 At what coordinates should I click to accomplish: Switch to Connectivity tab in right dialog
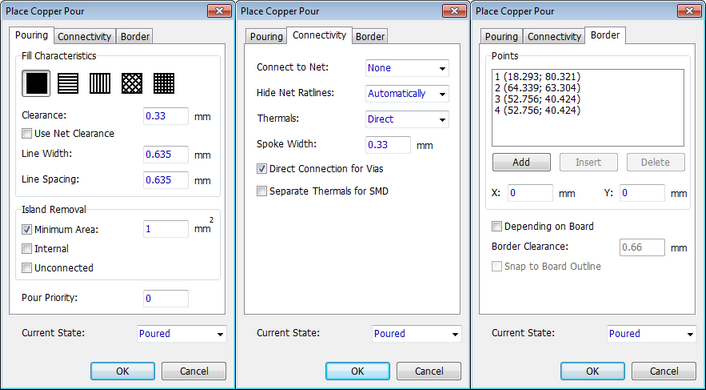[x=554, y=36]
